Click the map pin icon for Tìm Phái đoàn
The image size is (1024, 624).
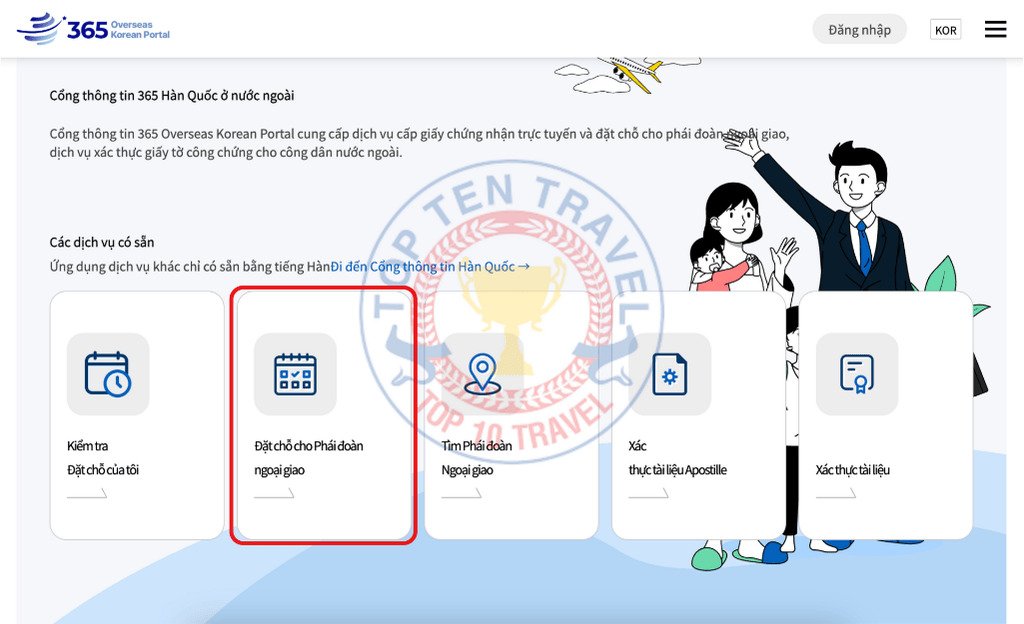482,374
